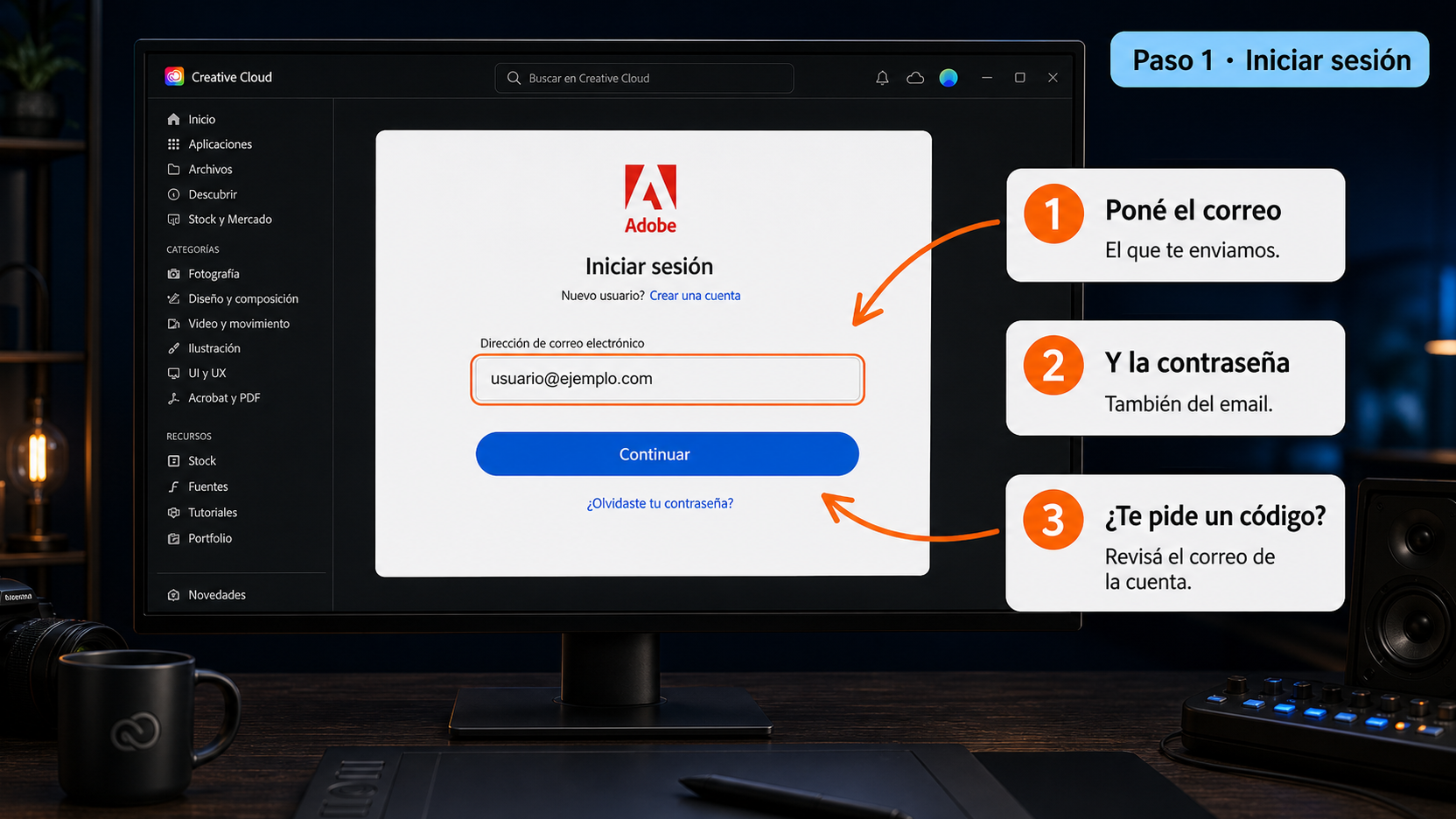Click the Iniciar sesión heading
Viewport: 1456px width, 819px height.
[x=649, y=266]
